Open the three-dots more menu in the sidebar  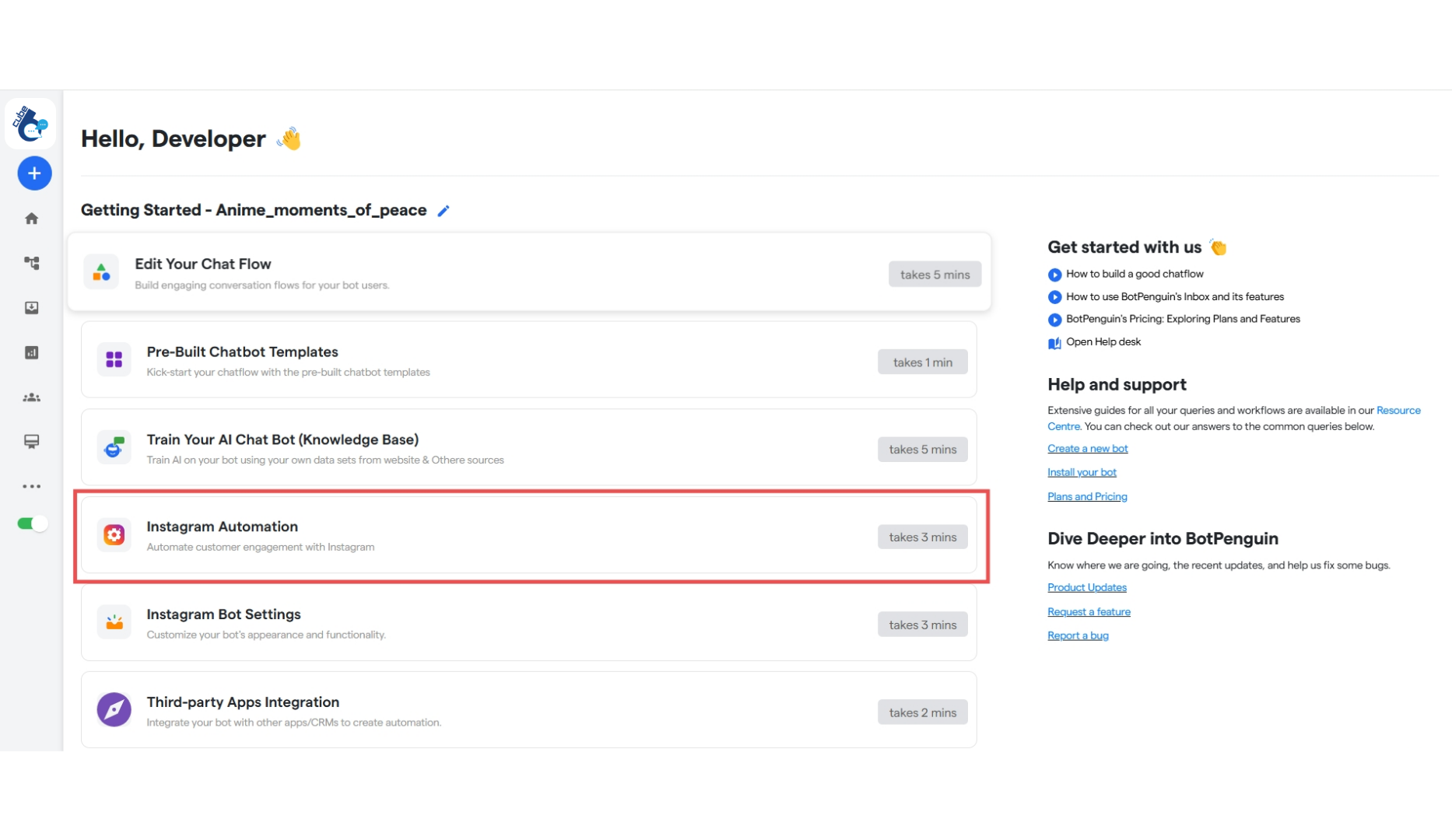tap(32, 486)
